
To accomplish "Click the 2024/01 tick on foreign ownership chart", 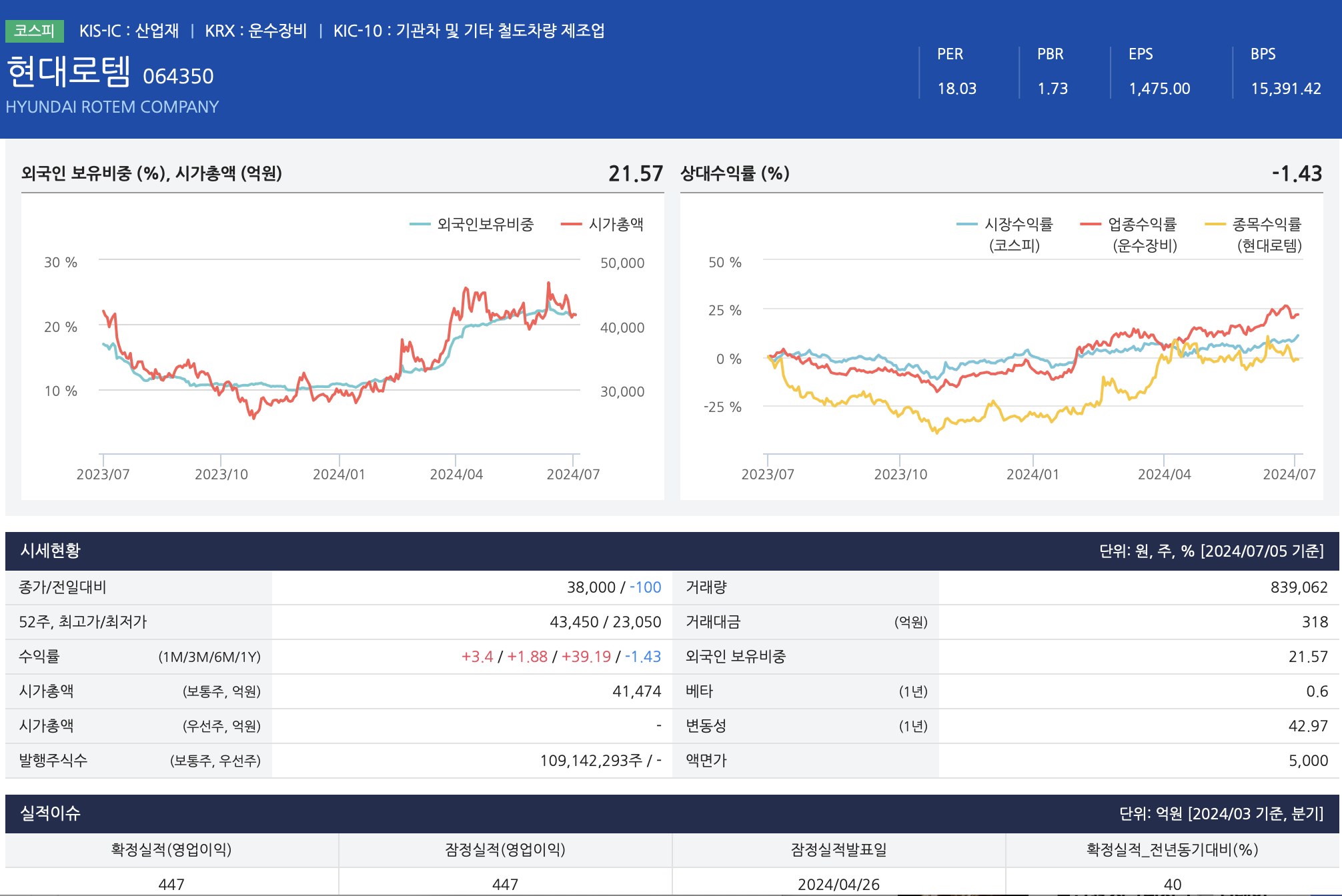I will (x=339, y=474).
